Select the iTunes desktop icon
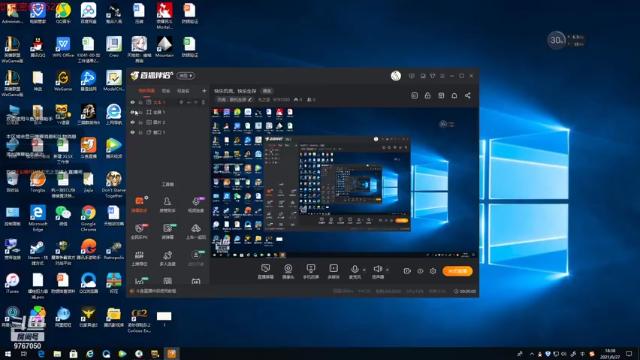 [x=12, y=283]
